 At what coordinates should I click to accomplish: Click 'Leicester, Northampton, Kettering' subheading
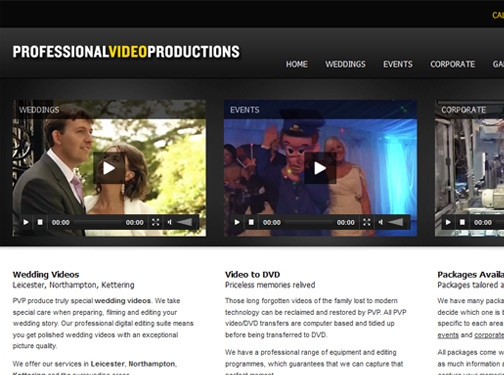point(73,285)
